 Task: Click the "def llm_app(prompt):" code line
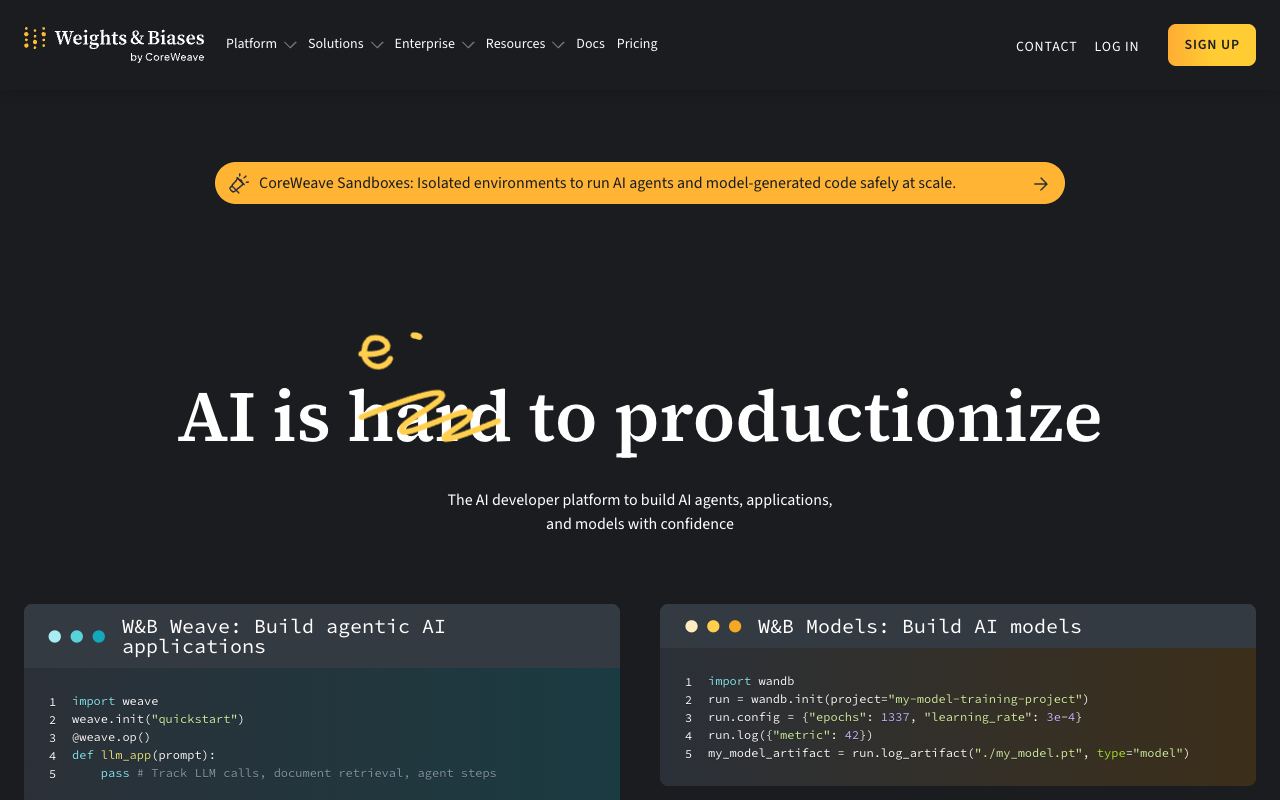tap(144, 755)
